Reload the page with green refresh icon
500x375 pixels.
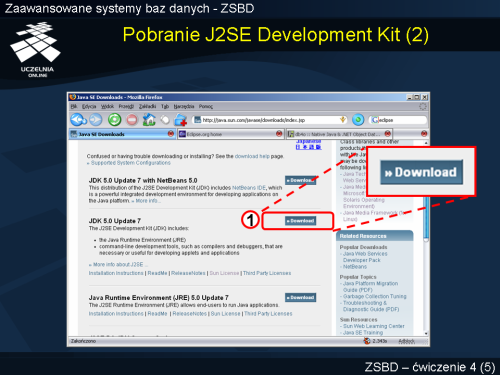(x=115, y=120)
